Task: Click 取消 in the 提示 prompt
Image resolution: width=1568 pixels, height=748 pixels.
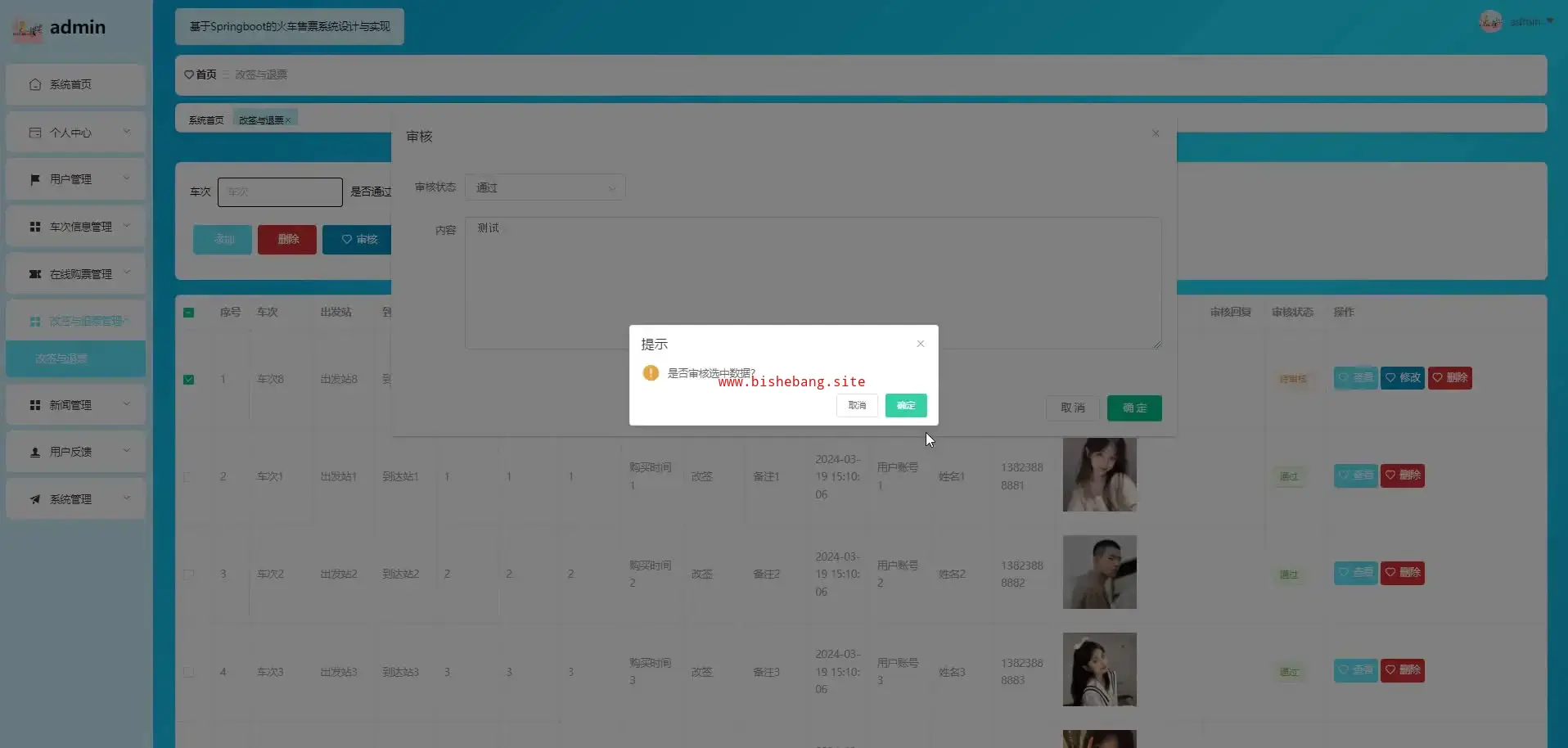Action: (x=857, y=405)
